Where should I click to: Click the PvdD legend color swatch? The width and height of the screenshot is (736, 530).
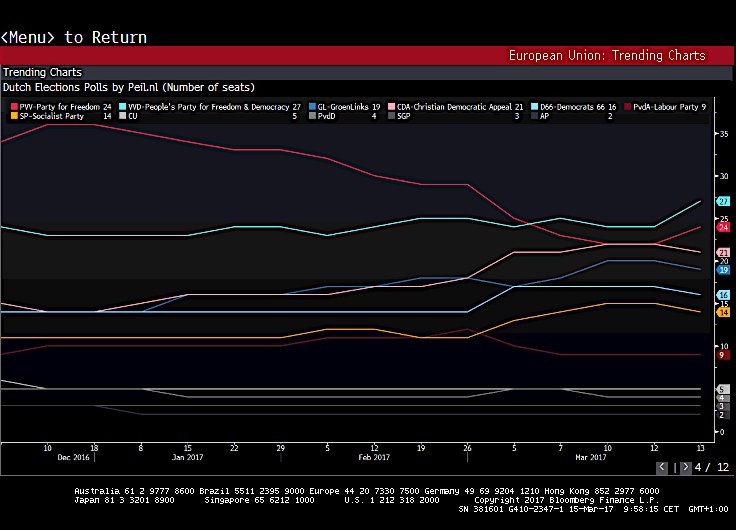tap(312, 116)
